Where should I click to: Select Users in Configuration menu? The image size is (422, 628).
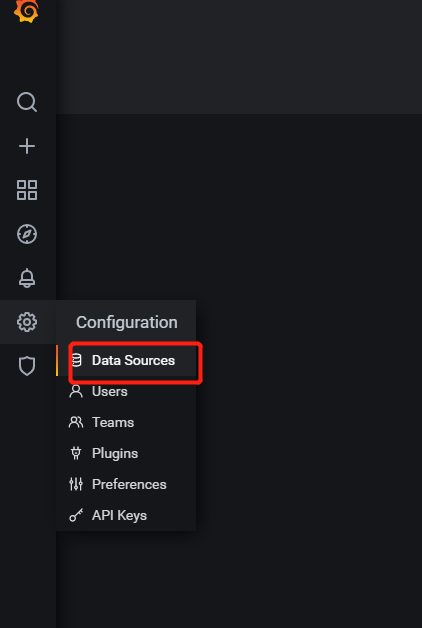coord(126,391)
